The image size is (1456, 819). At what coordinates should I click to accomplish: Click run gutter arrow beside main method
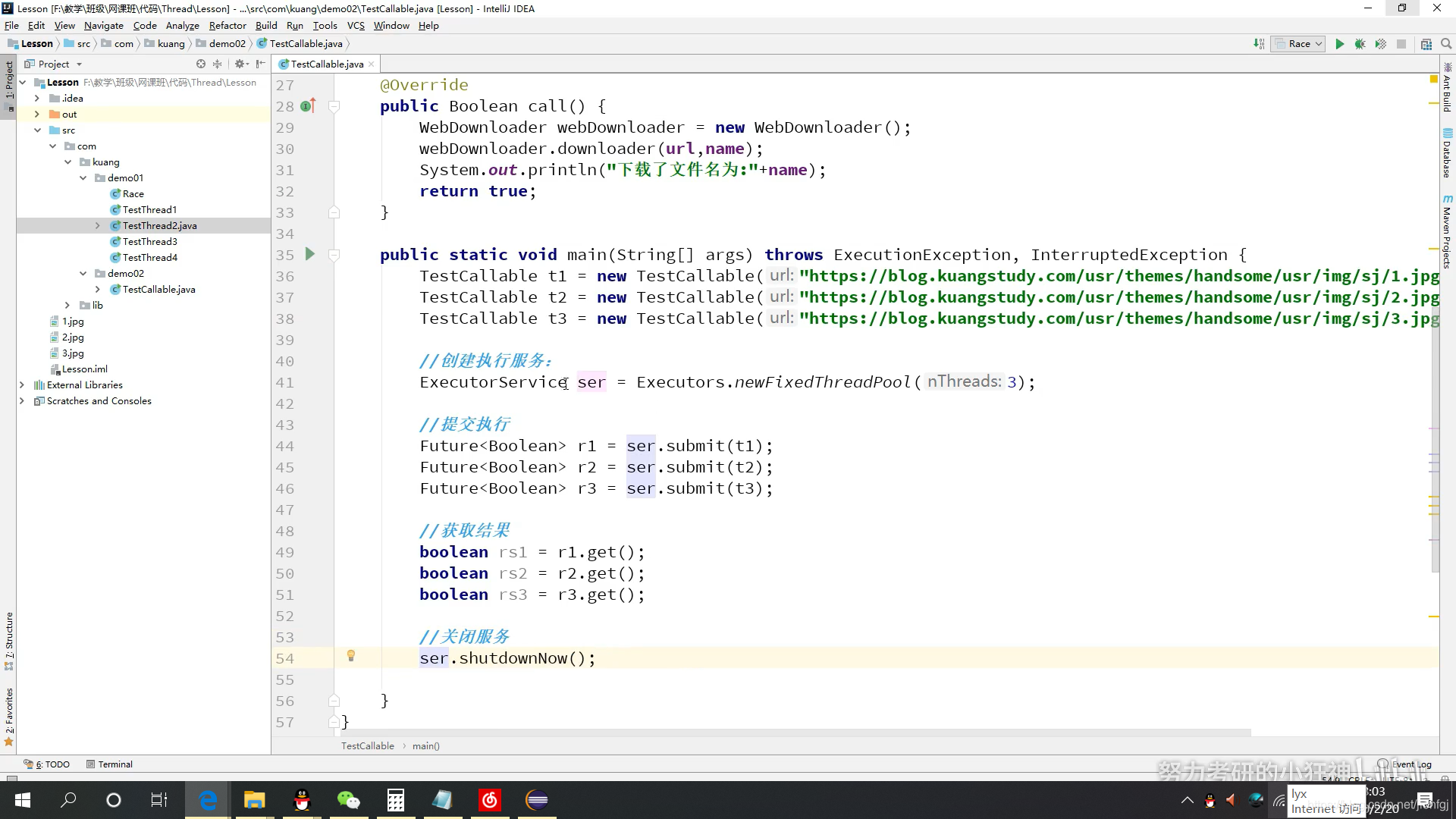point(309,254)
